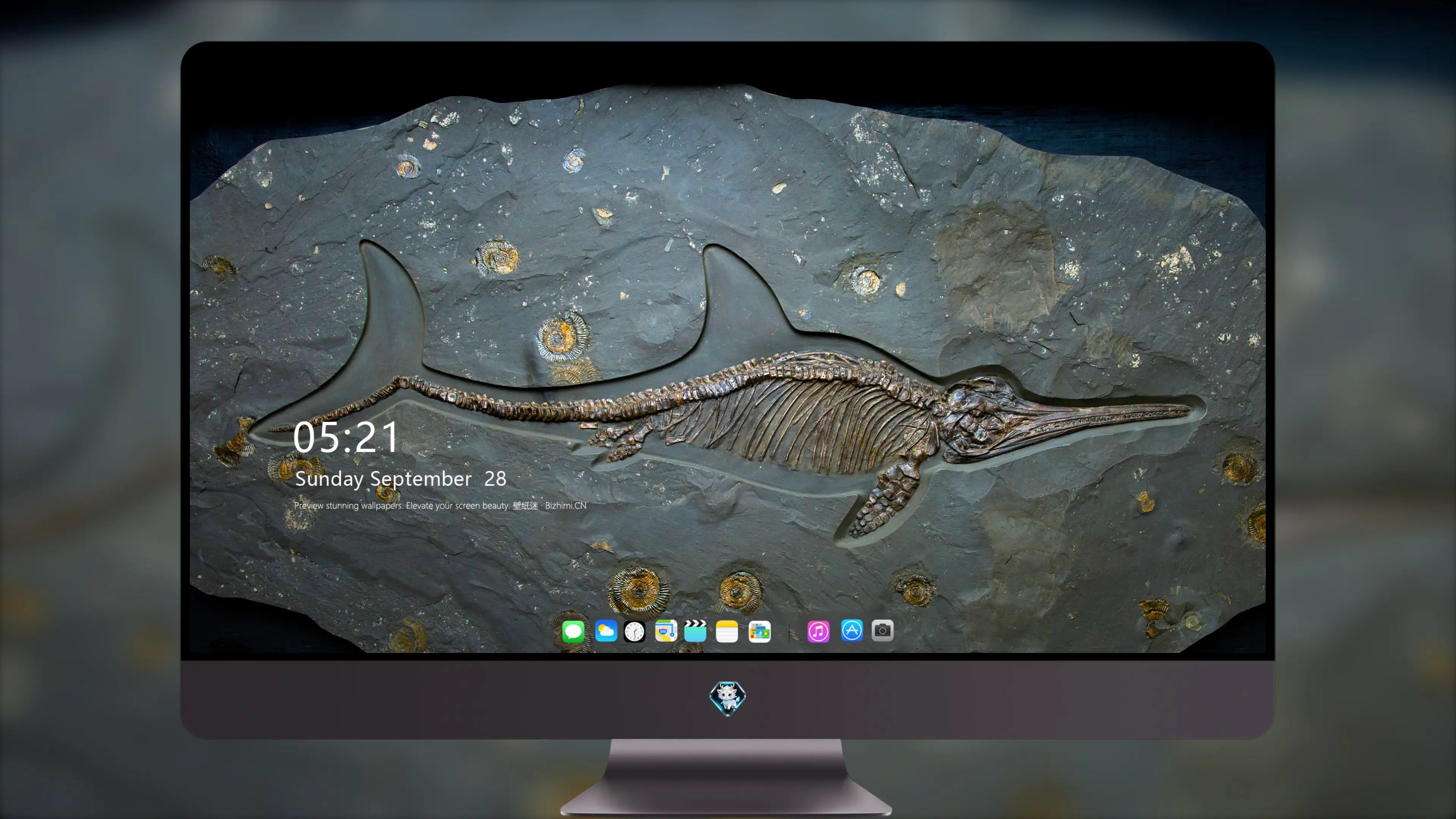
Task: Launch the pink iTunes Store app
Action: [819, 631]
